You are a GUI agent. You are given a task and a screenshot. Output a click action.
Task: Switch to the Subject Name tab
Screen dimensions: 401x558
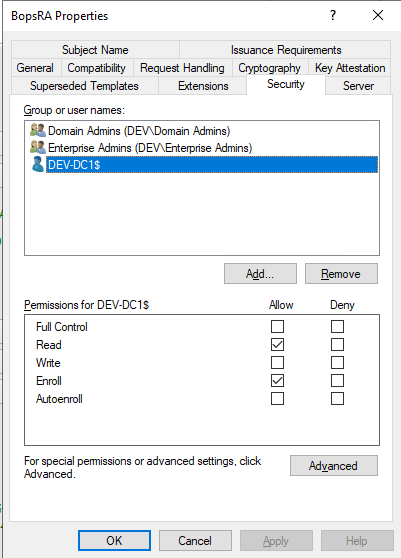95,50
